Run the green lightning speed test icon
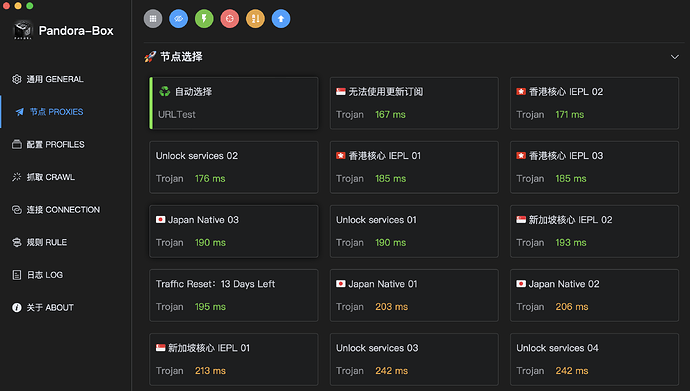 204,19
